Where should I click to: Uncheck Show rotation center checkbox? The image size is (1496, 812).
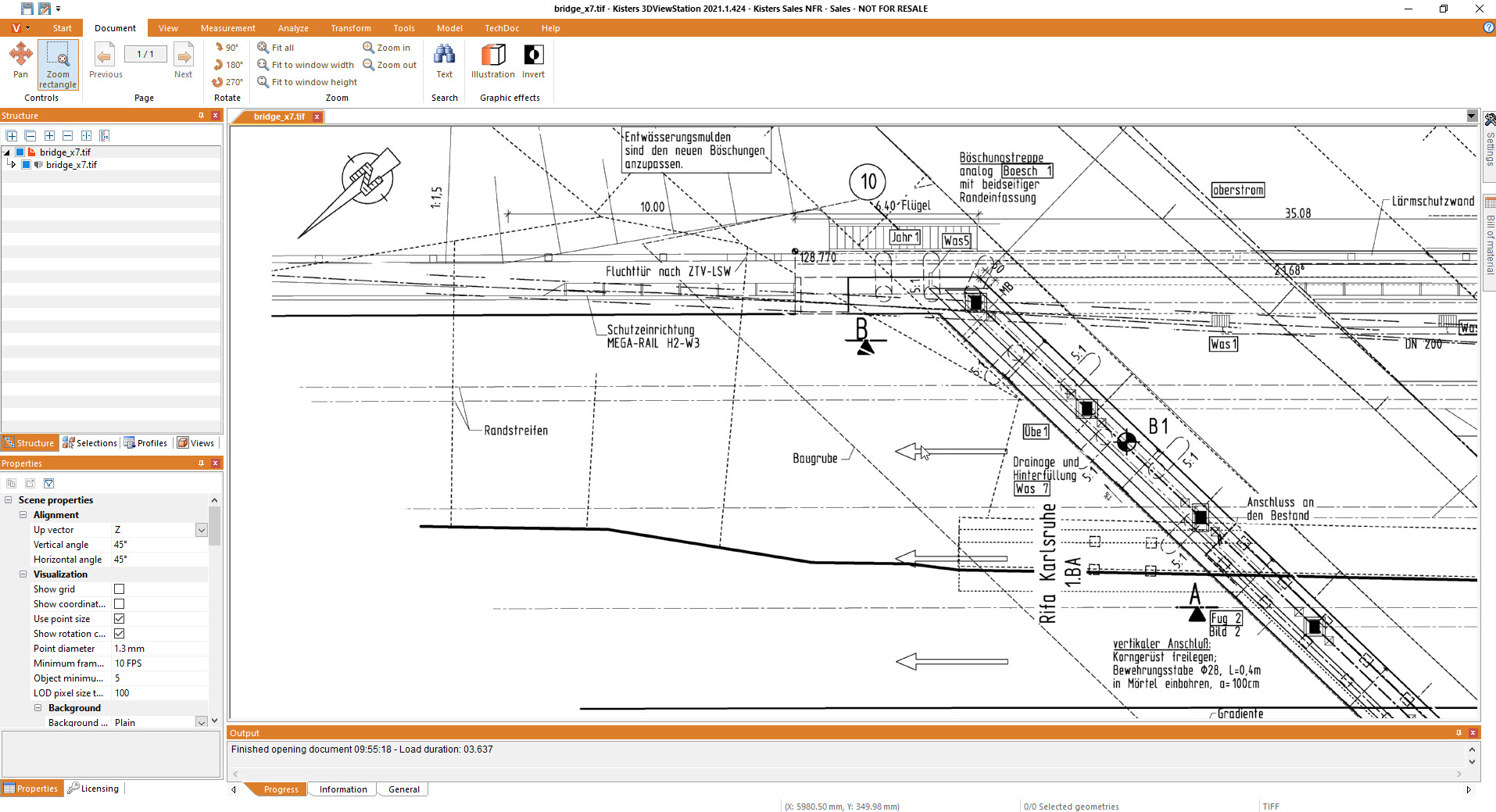click(x=120, y=634)
